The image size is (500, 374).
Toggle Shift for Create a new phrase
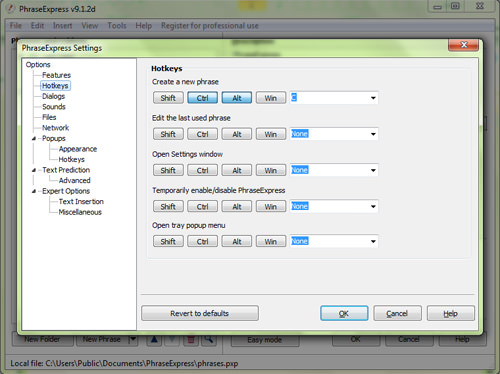[x=168, y=98]
